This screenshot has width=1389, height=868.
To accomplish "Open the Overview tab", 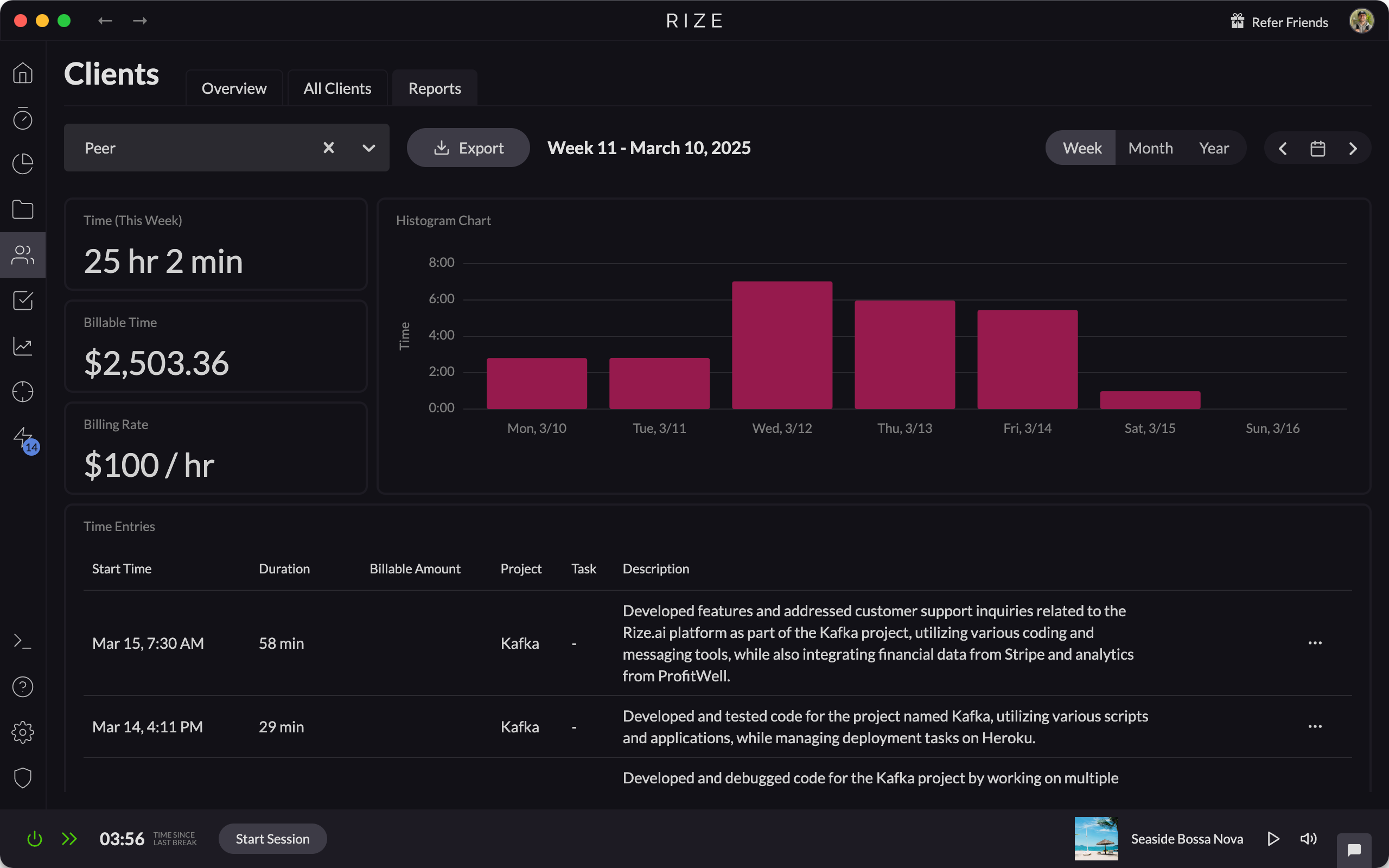I will (234, 88).
